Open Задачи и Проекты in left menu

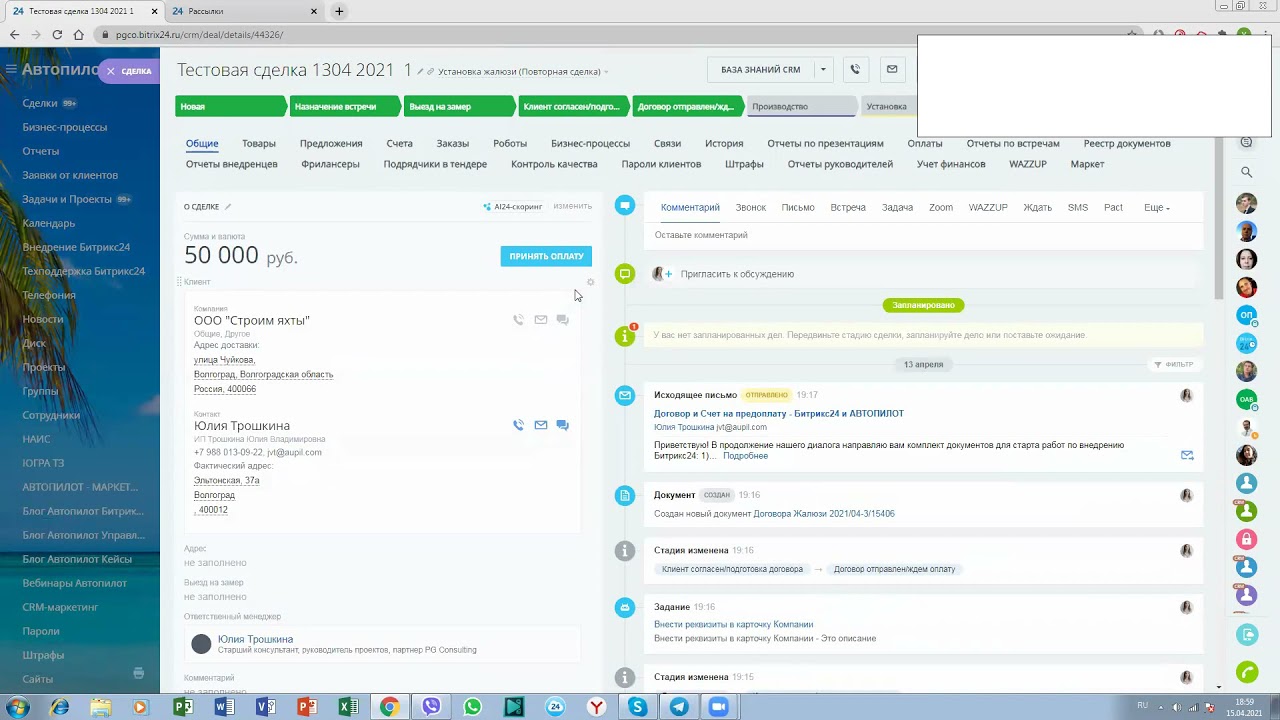coord(67,199)
